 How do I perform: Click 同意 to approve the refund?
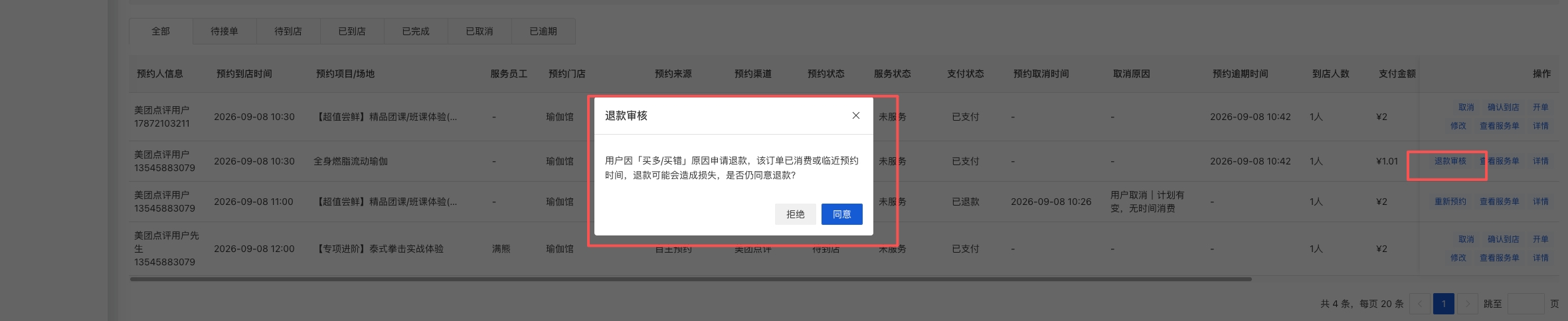click(841, 214)
